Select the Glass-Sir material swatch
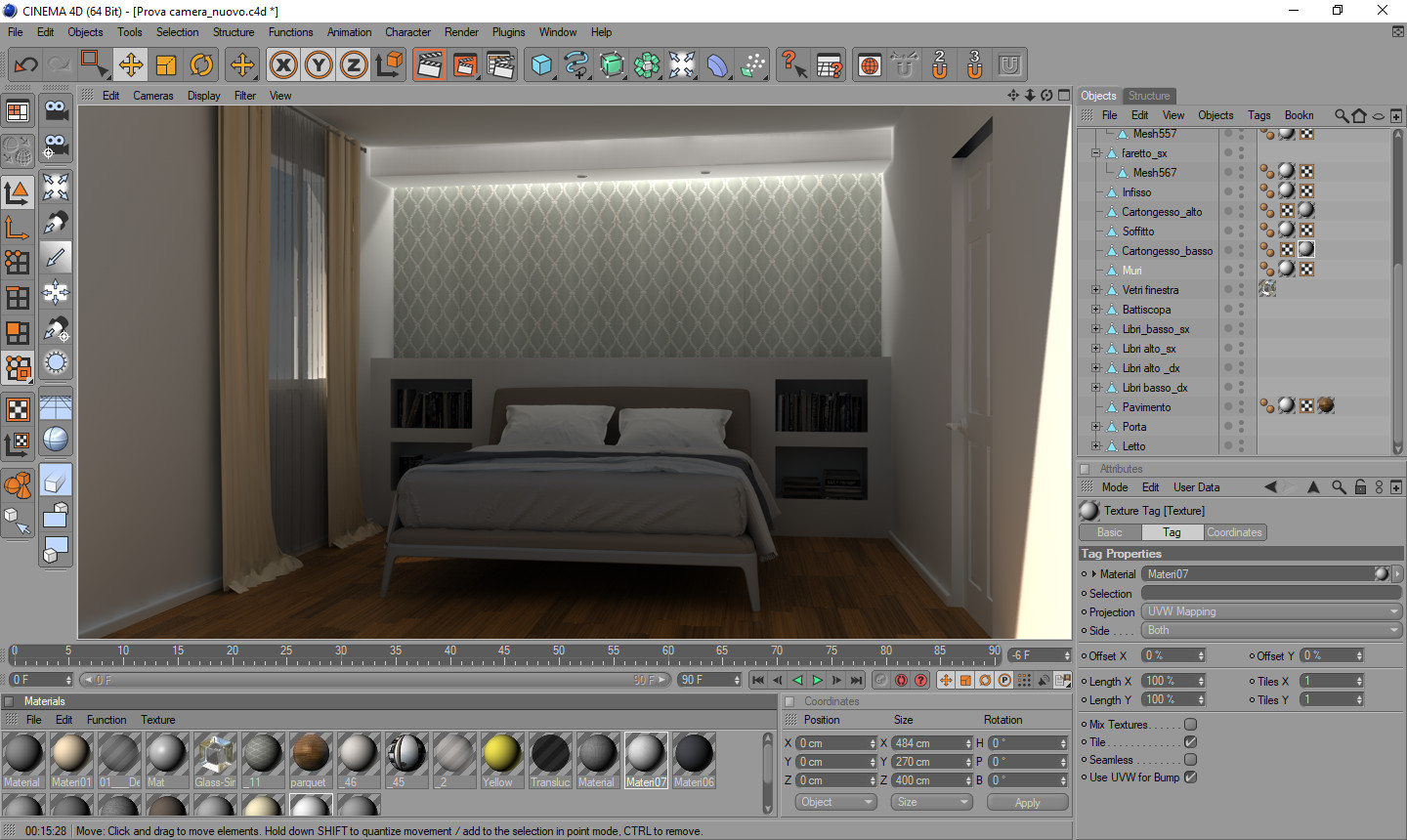1407x840 pixels. 215,760
